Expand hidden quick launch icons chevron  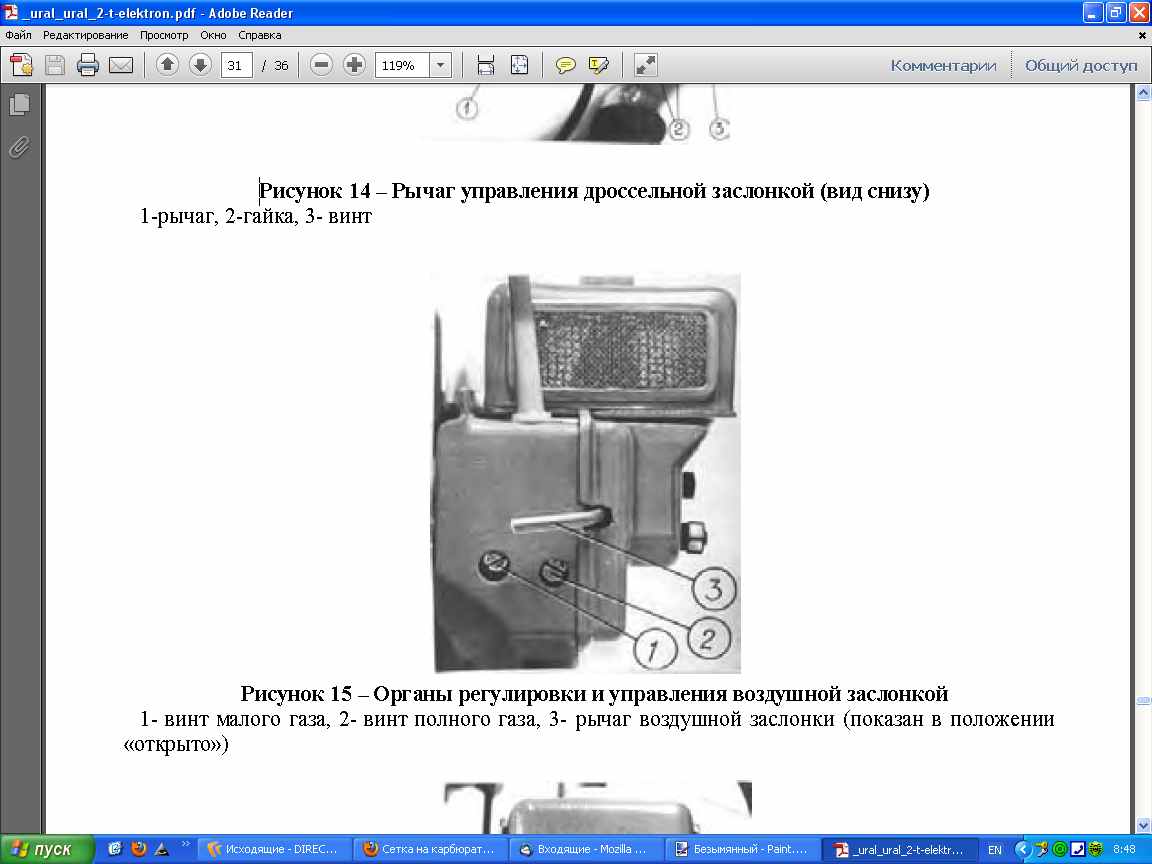point(185,844)
